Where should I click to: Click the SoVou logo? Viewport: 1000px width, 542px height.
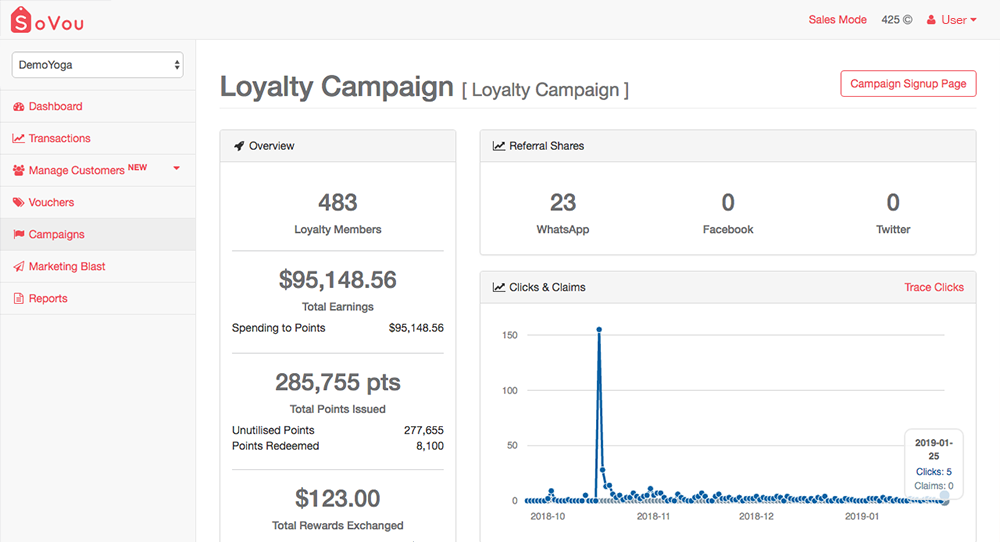click(47, 20)
